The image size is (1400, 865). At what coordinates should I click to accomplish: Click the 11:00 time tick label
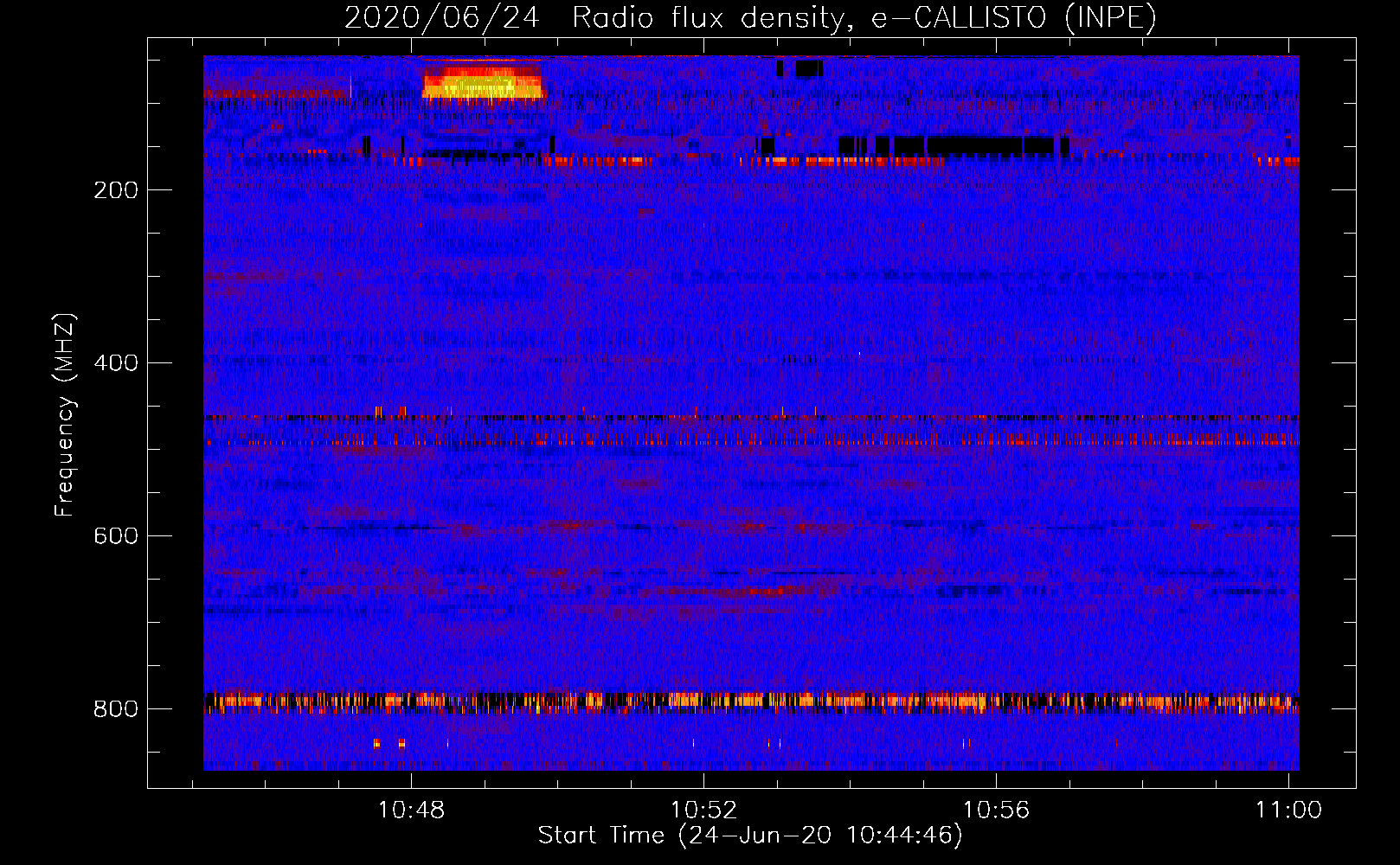coord(1288,811)
